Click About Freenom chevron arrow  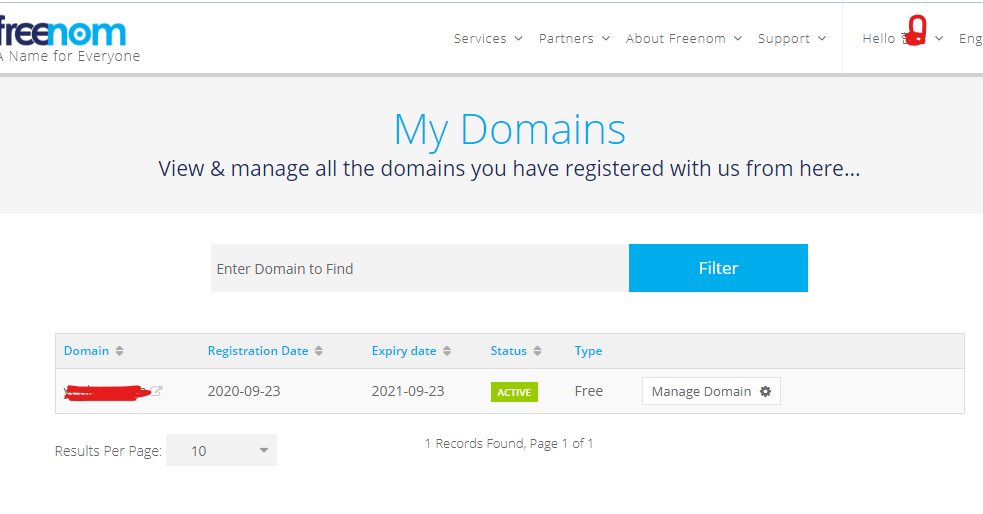pyautogui.click(x=738, y=39)
